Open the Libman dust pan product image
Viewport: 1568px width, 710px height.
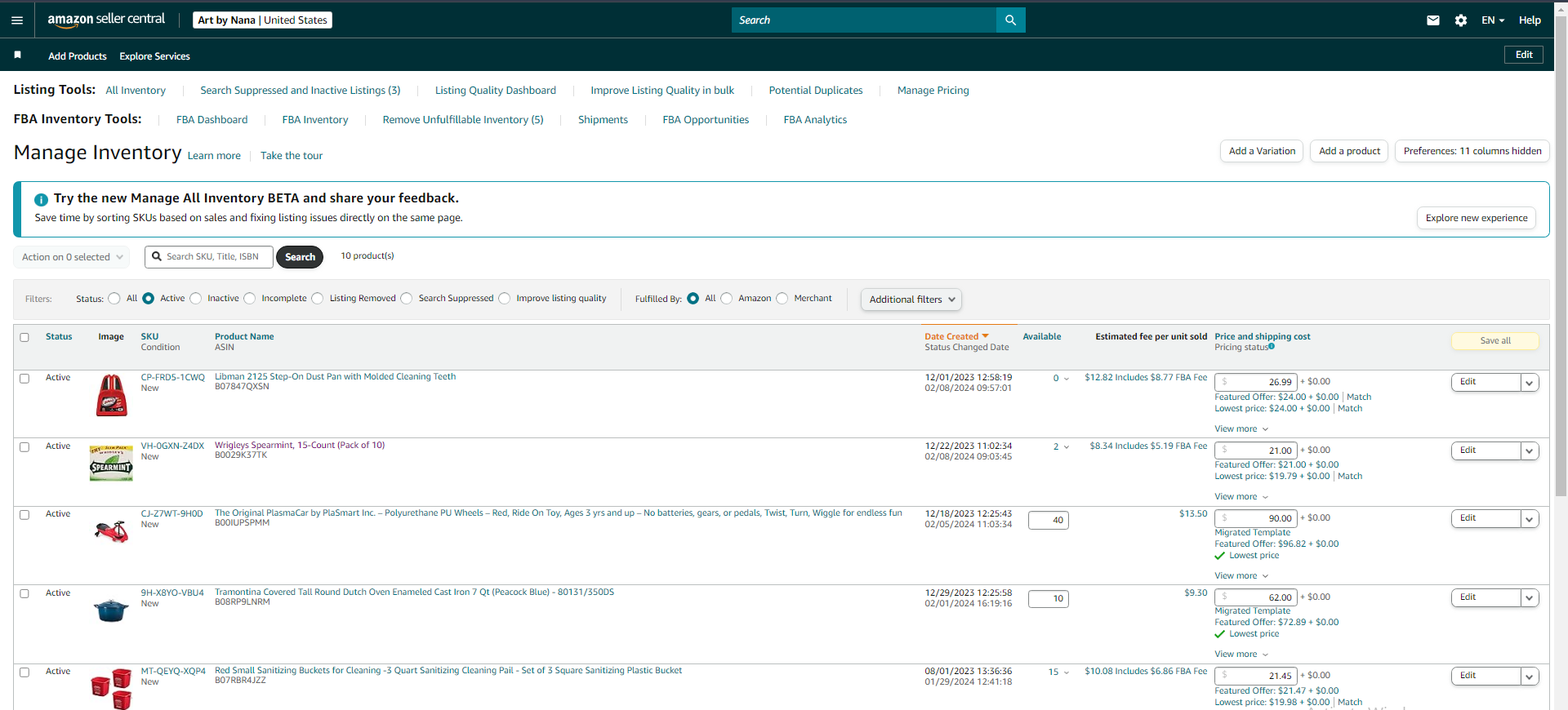112,396
